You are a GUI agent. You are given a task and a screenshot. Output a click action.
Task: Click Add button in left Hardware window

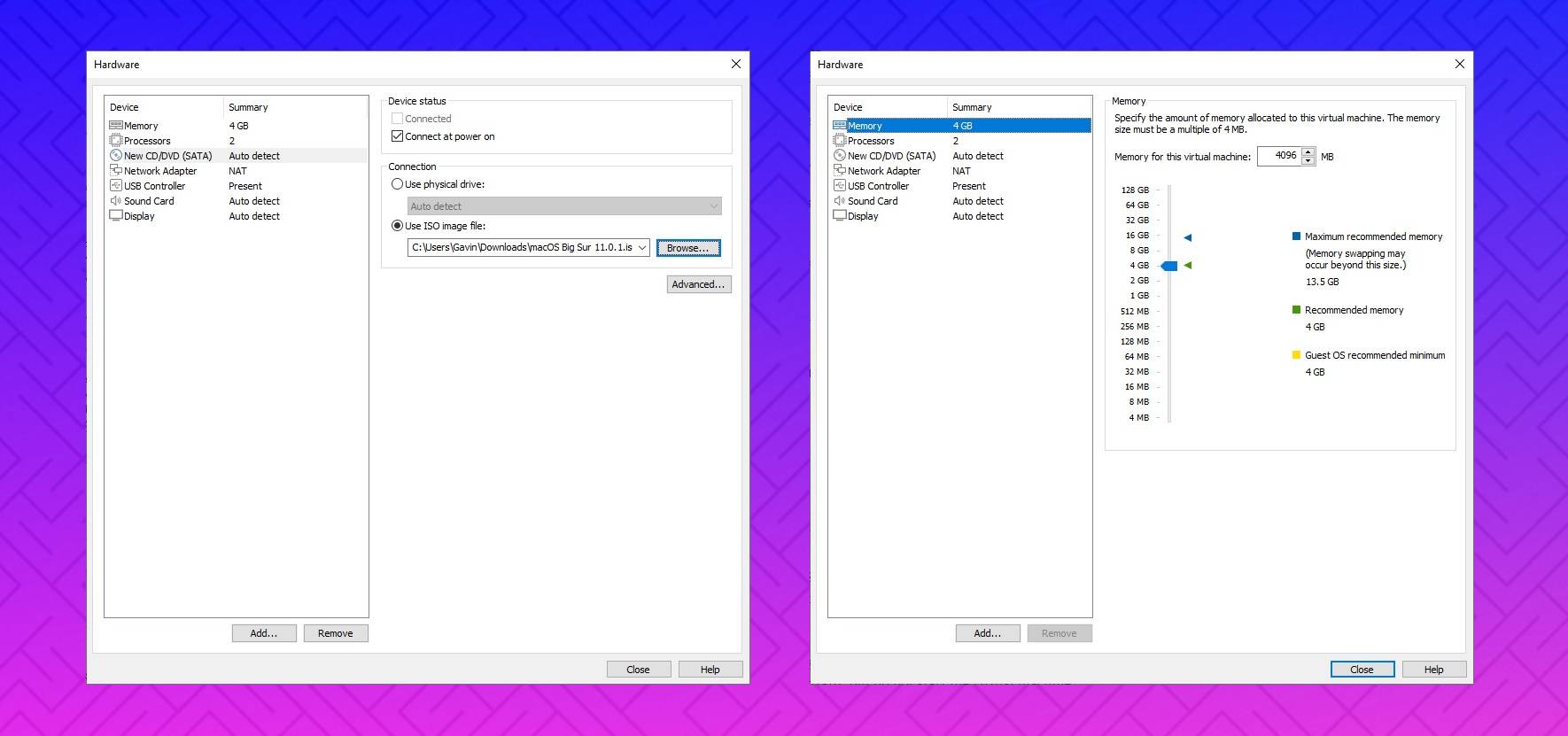pos(264,633)
